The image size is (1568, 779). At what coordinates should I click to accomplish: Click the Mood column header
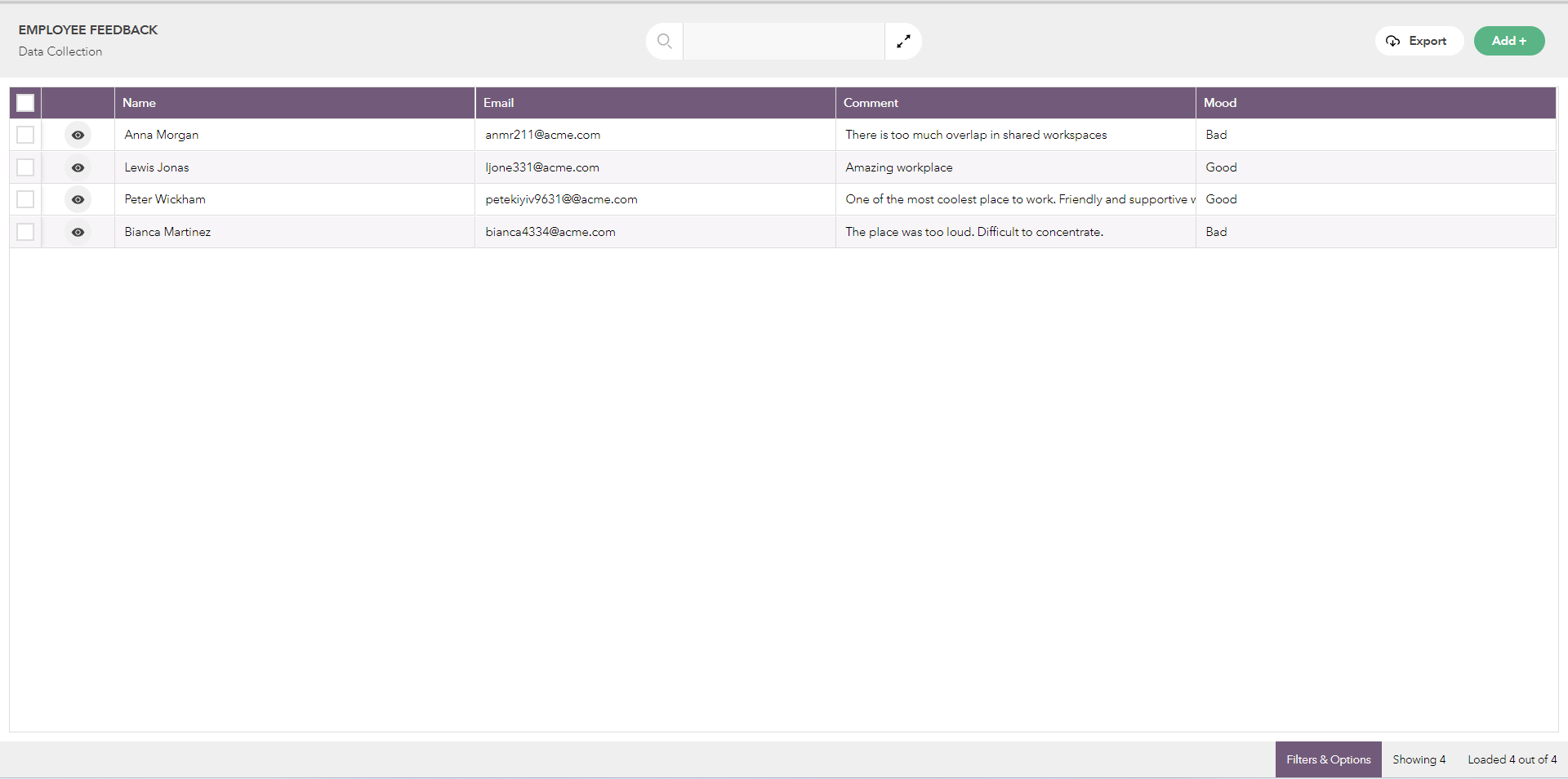[x=1220, y=103]
